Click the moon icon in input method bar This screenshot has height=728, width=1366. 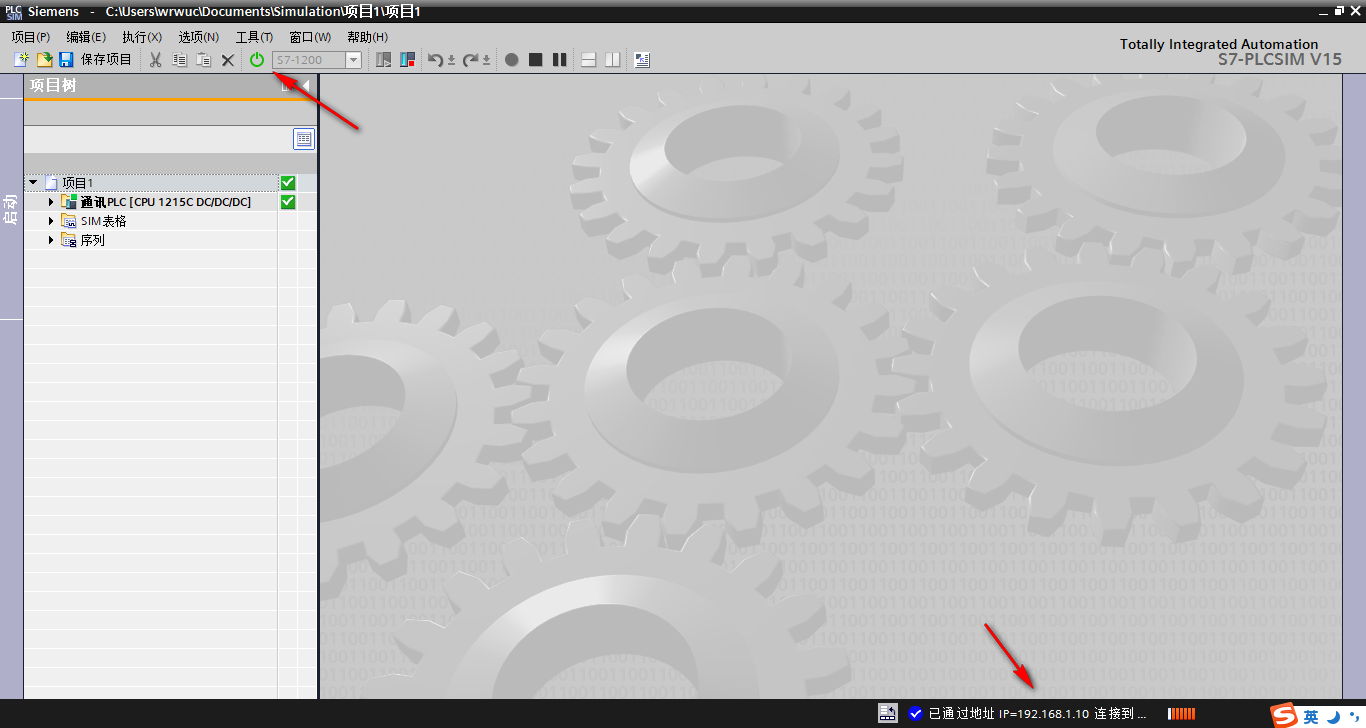click(1334, 716)
